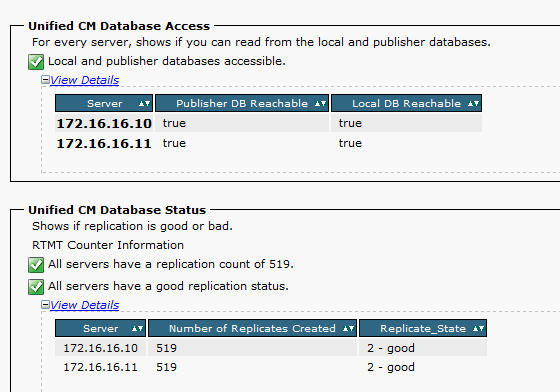Sort by Server in Database Status table
The image size is (560, 392).
[x=138, y=328]
